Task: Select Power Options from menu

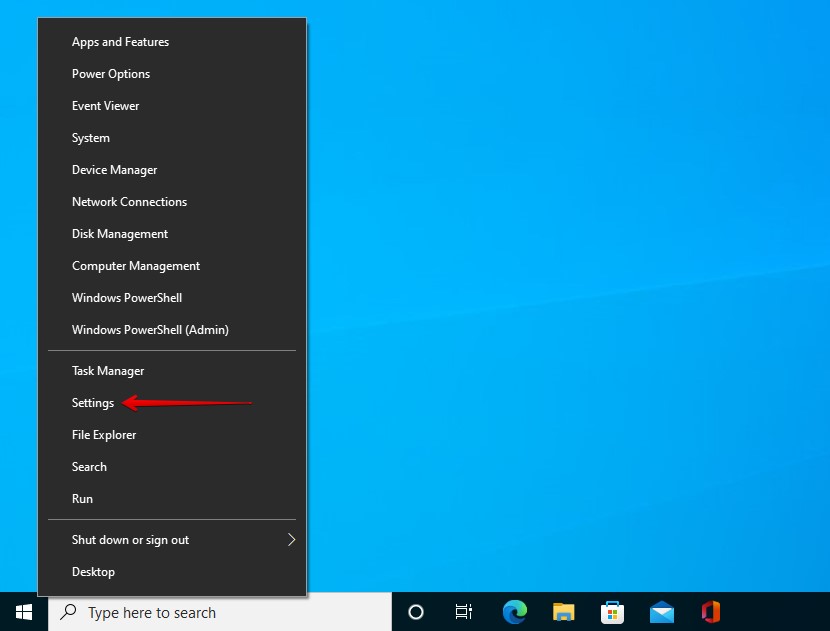Action: tap(172, 74)
